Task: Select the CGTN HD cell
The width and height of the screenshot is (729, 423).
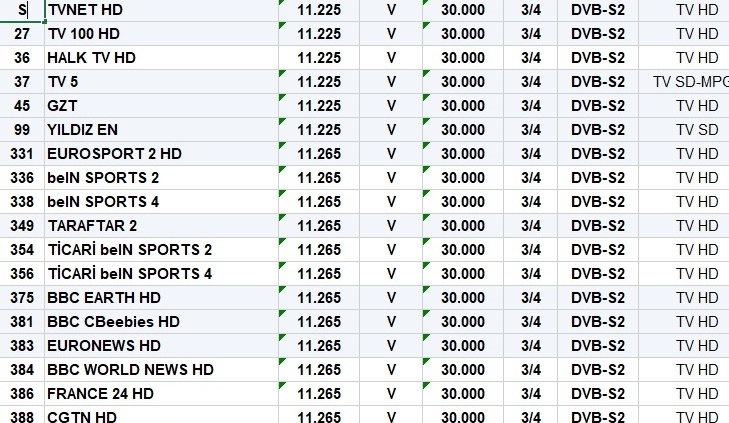Action: coord(162,415)
